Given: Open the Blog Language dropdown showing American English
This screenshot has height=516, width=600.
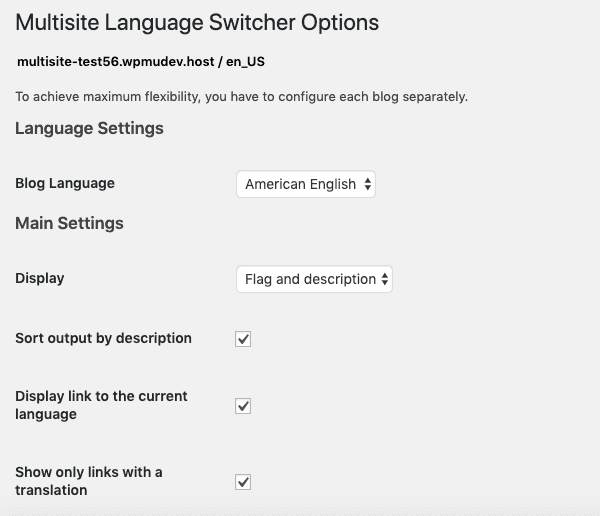Looking at the screenshot, I should 306,184.
